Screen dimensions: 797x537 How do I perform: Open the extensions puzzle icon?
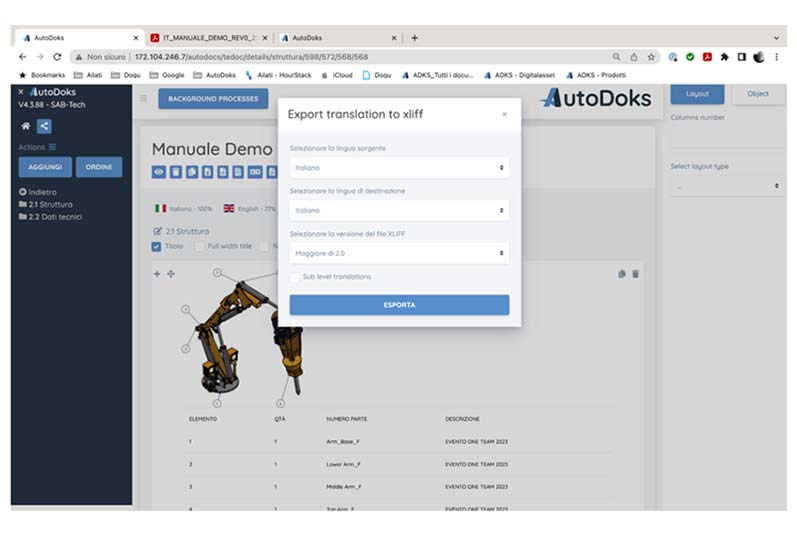[724, 57]
